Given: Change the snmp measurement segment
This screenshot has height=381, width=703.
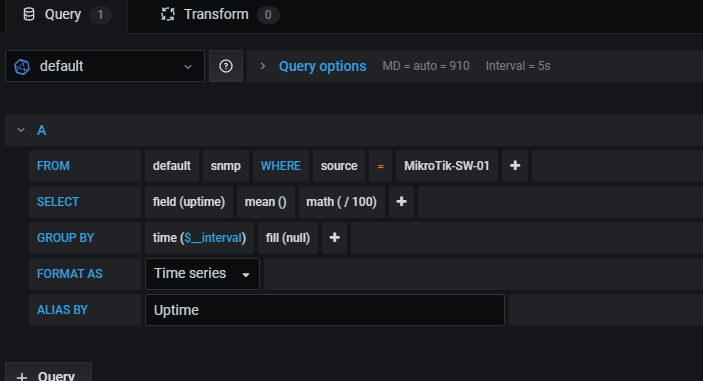Looking at the screenshot, I should click(226, 166).
